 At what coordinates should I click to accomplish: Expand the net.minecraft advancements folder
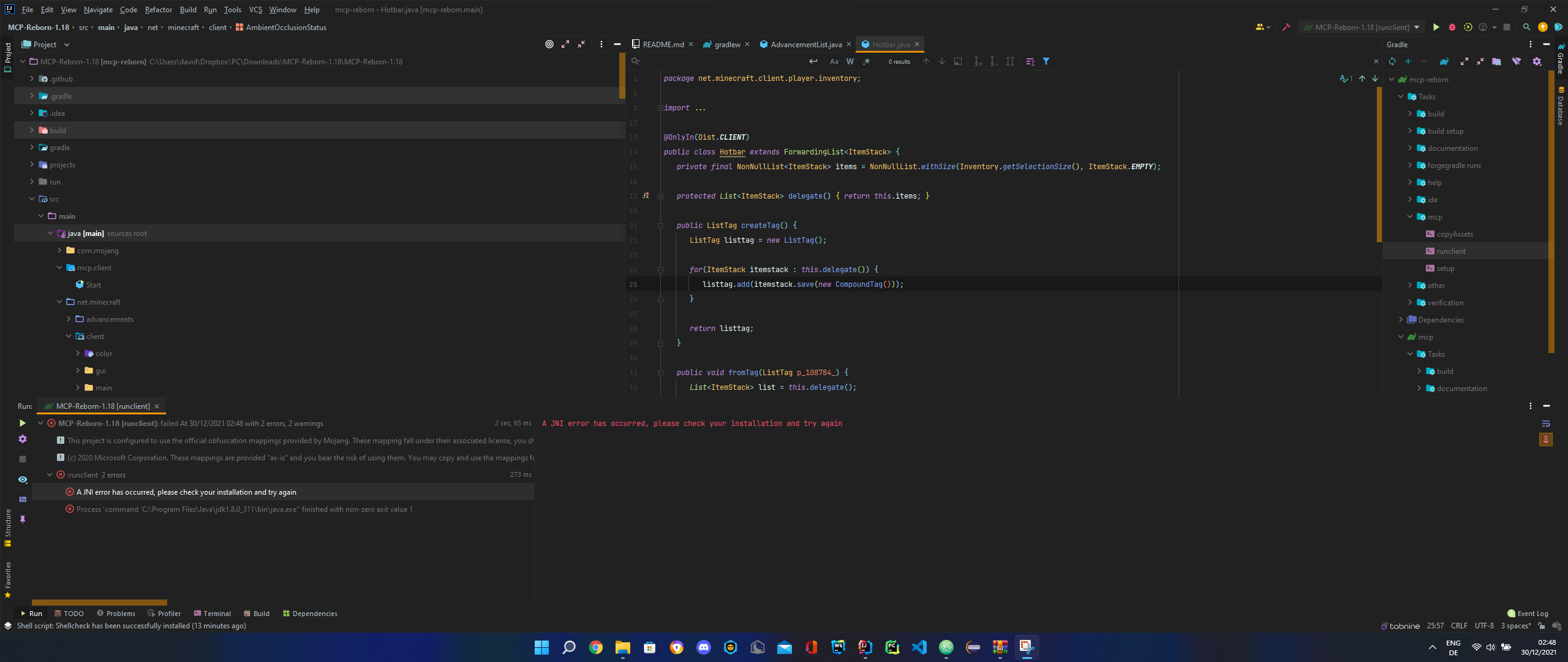(x=69, y=319)
